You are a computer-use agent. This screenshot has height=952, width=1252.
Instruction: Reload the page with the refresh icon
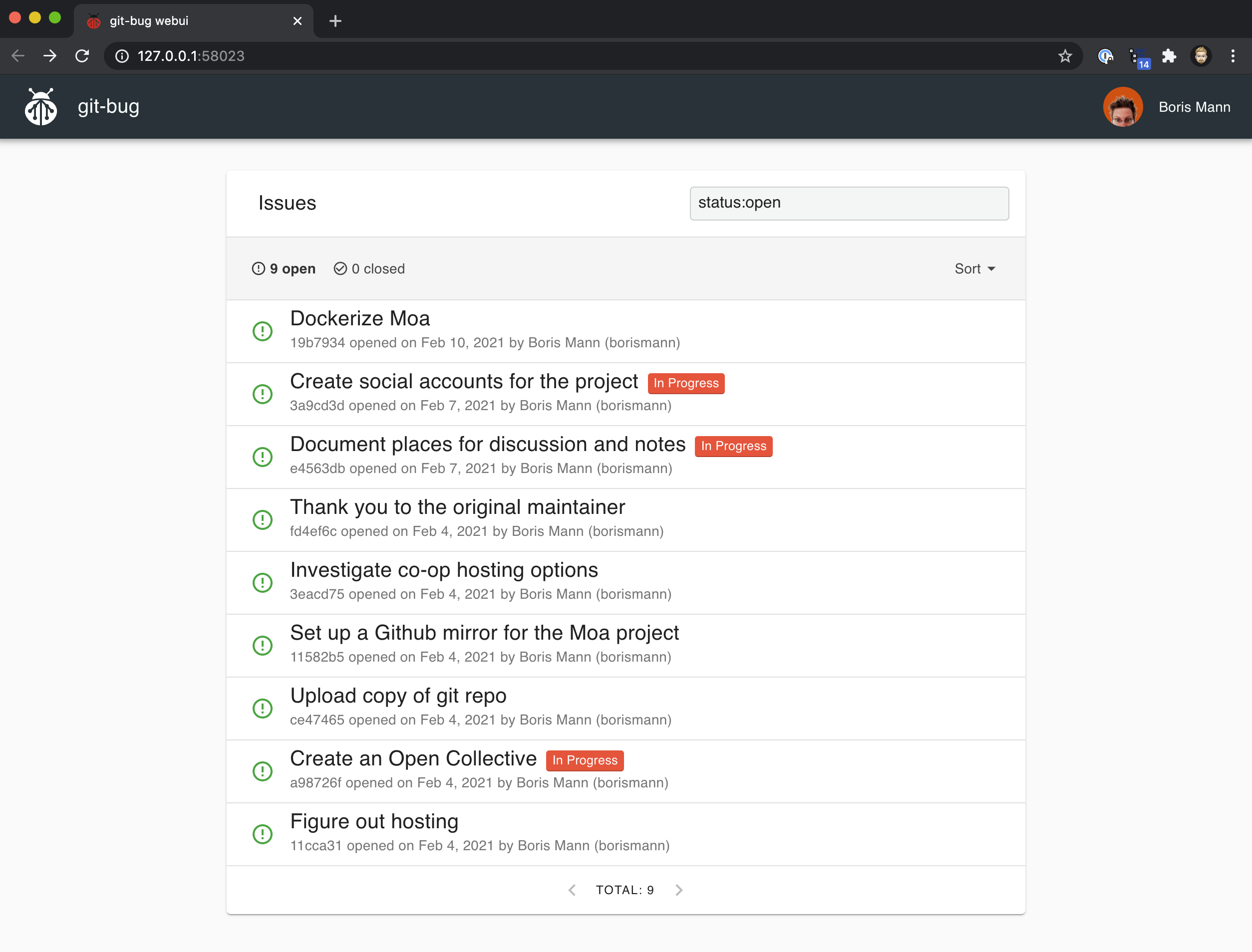click(x=83, y=56)
